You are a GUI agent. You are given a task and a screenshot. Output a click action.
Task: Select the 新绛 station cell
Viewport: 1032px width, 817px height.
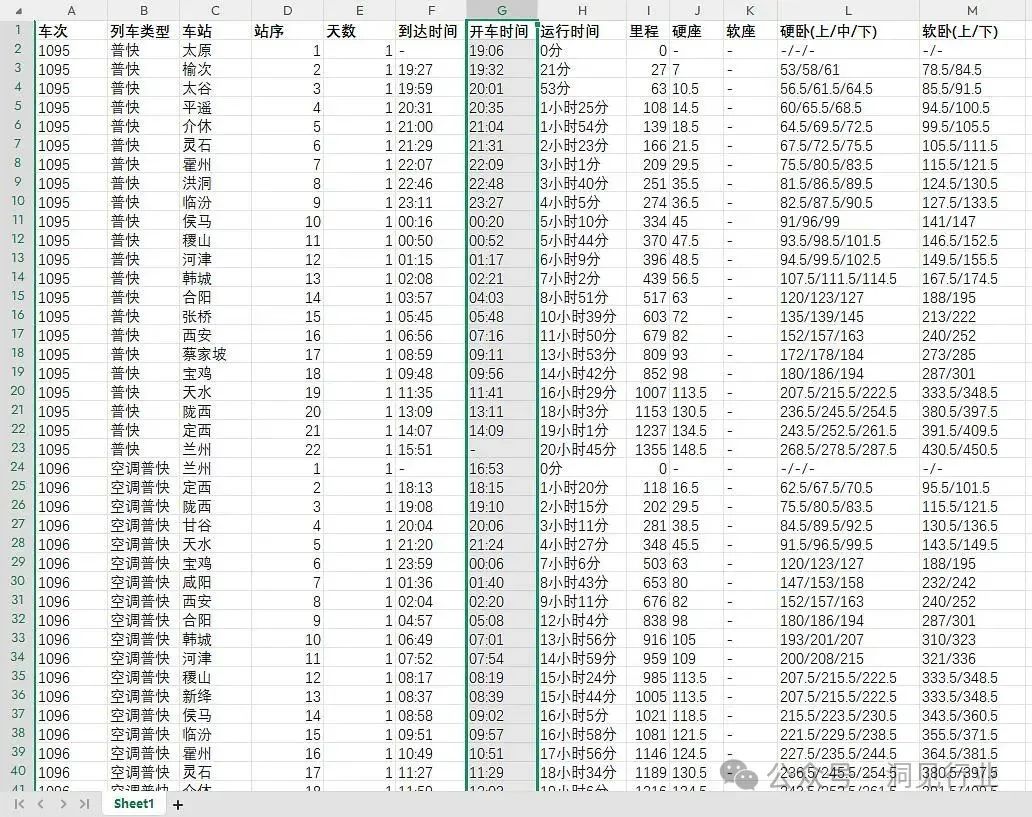pyautogui.click(x=215, y=697)
